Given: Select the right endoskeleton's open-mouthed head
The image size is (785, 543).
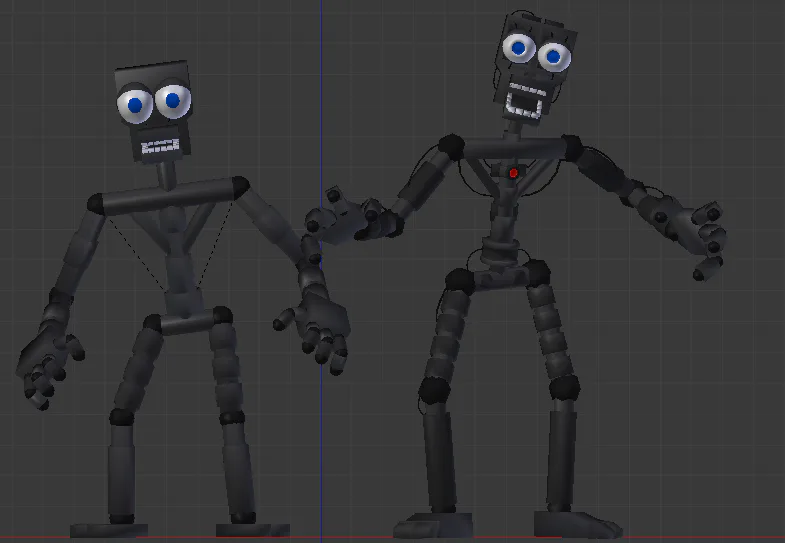Looking at the screenshot, I should [x=535, y=68].
